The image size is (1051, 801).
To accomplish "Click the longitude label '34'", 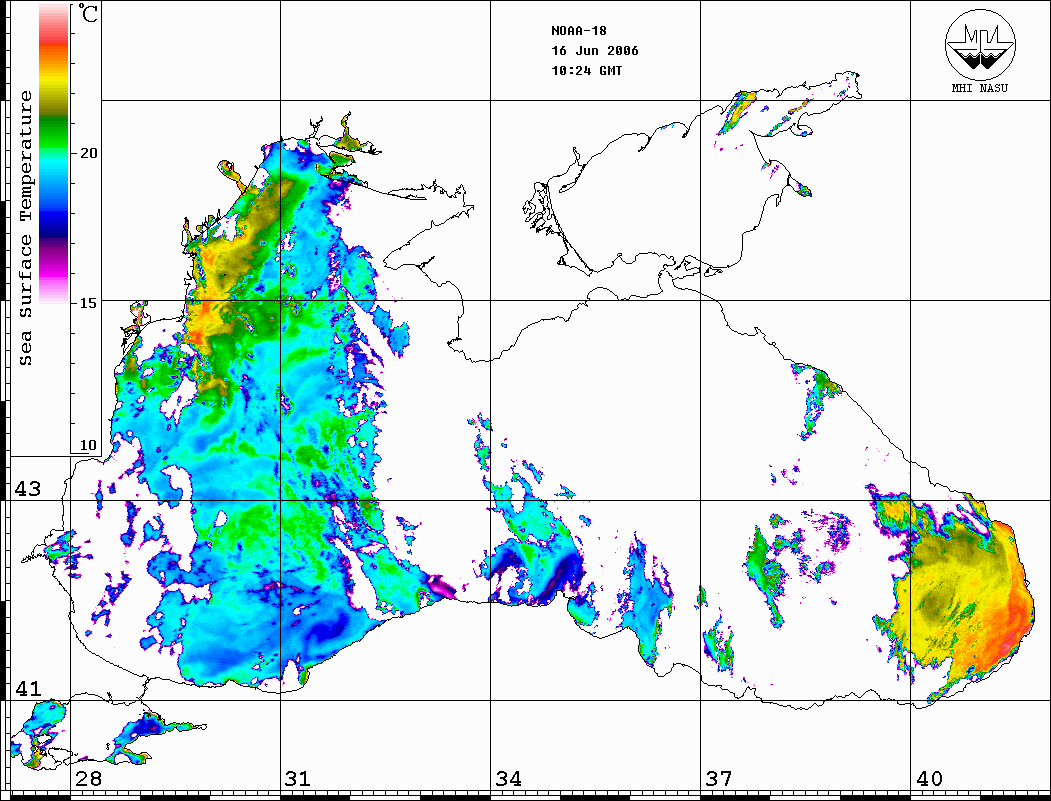I will [509, 779].
